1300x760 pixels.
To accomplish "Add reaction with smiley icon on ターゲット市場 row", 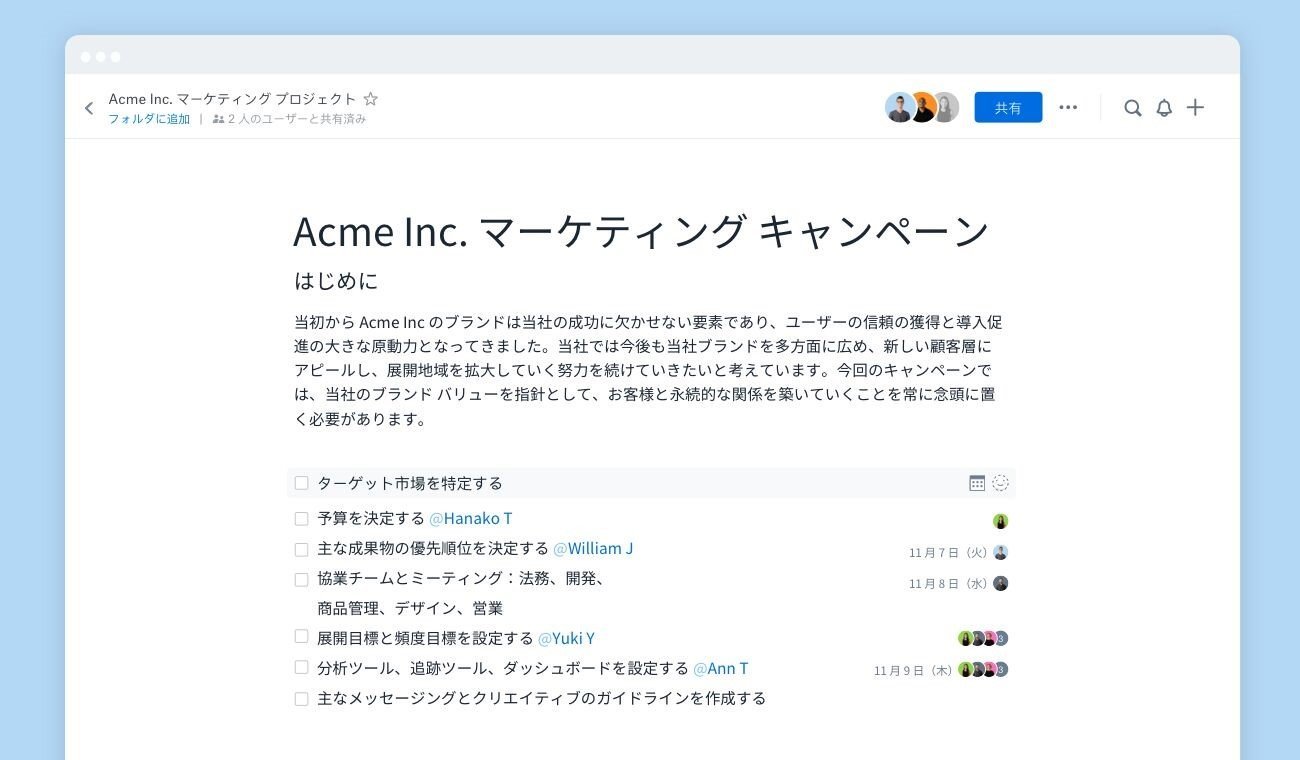I will coord(1000,483).
